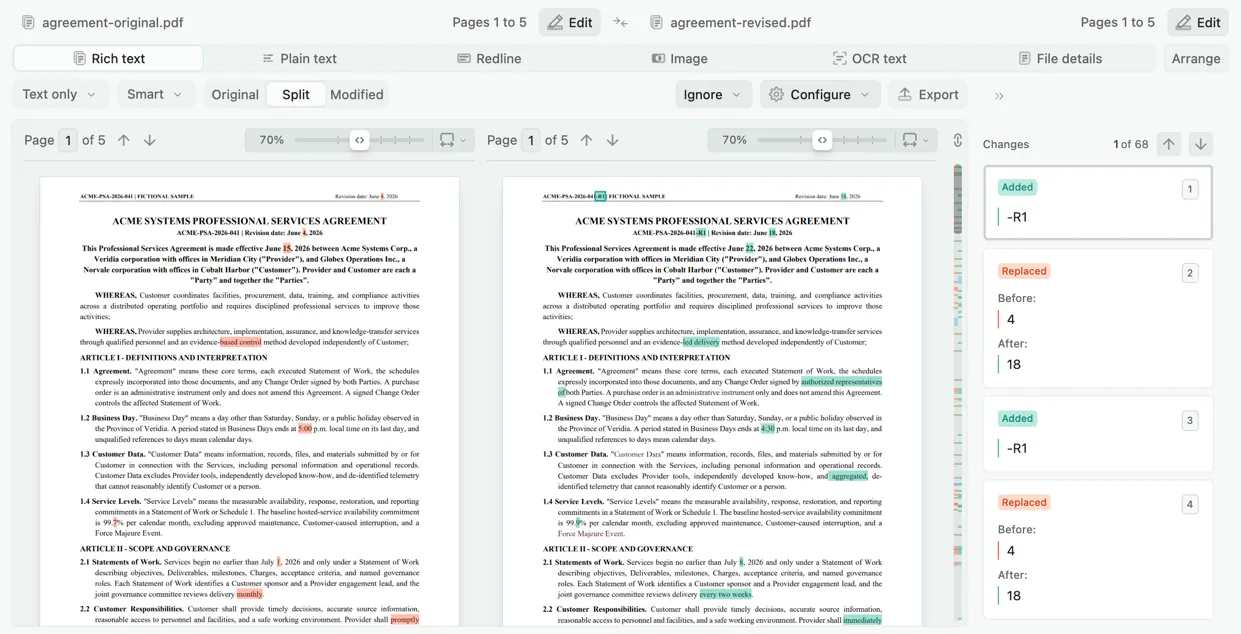Open the Ignore dropdown

pos(713,94)
